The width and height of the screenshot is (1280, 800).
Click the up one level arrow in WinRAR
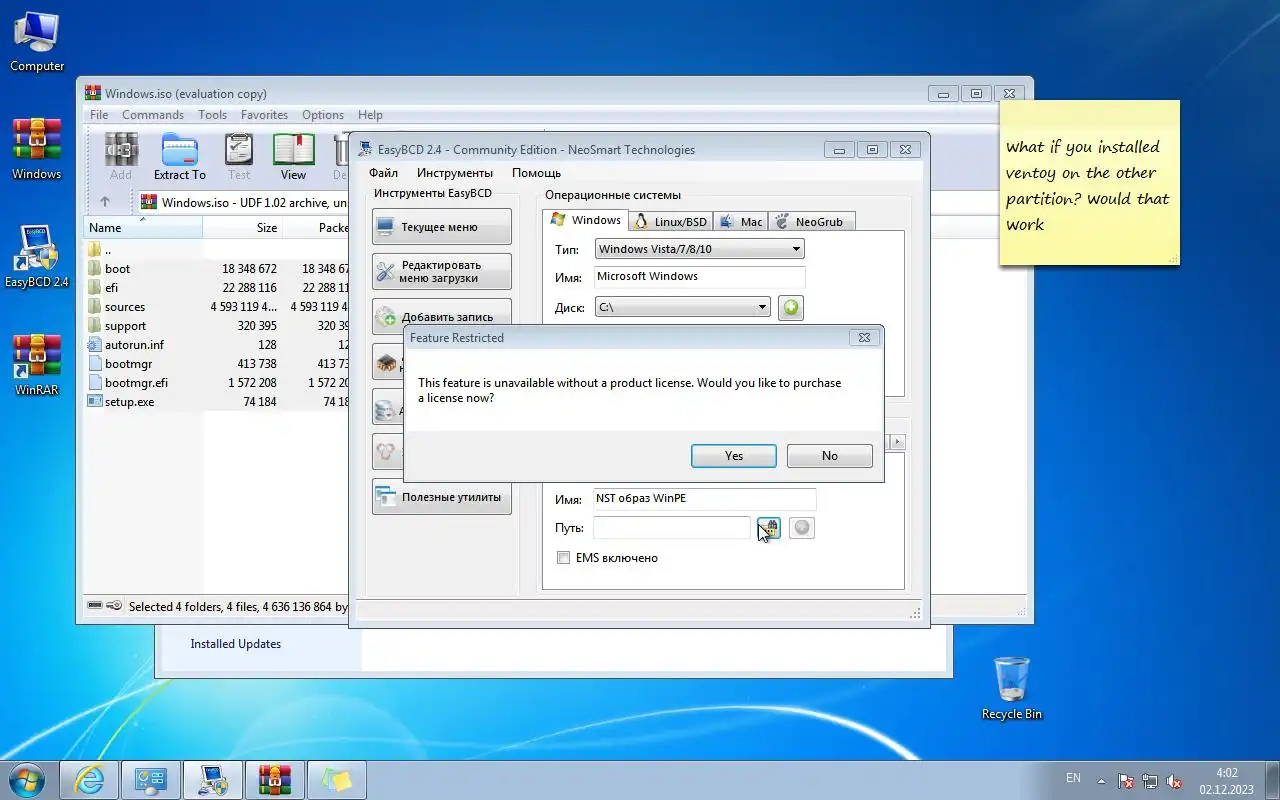(x=105, y=202)
